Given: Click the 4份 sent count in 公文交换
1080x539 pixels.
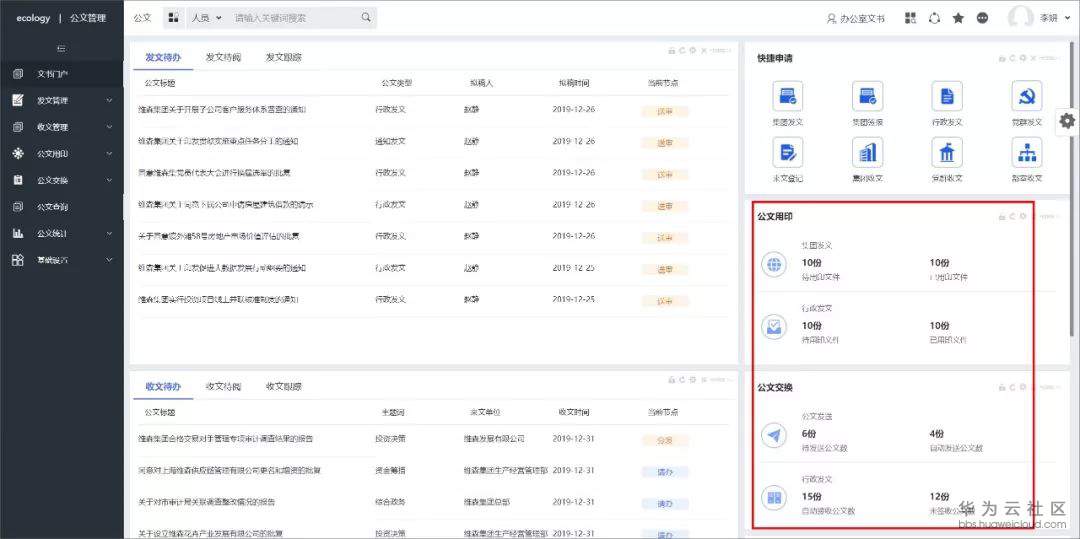Looking at the screenshot, I should pos(937,434).
